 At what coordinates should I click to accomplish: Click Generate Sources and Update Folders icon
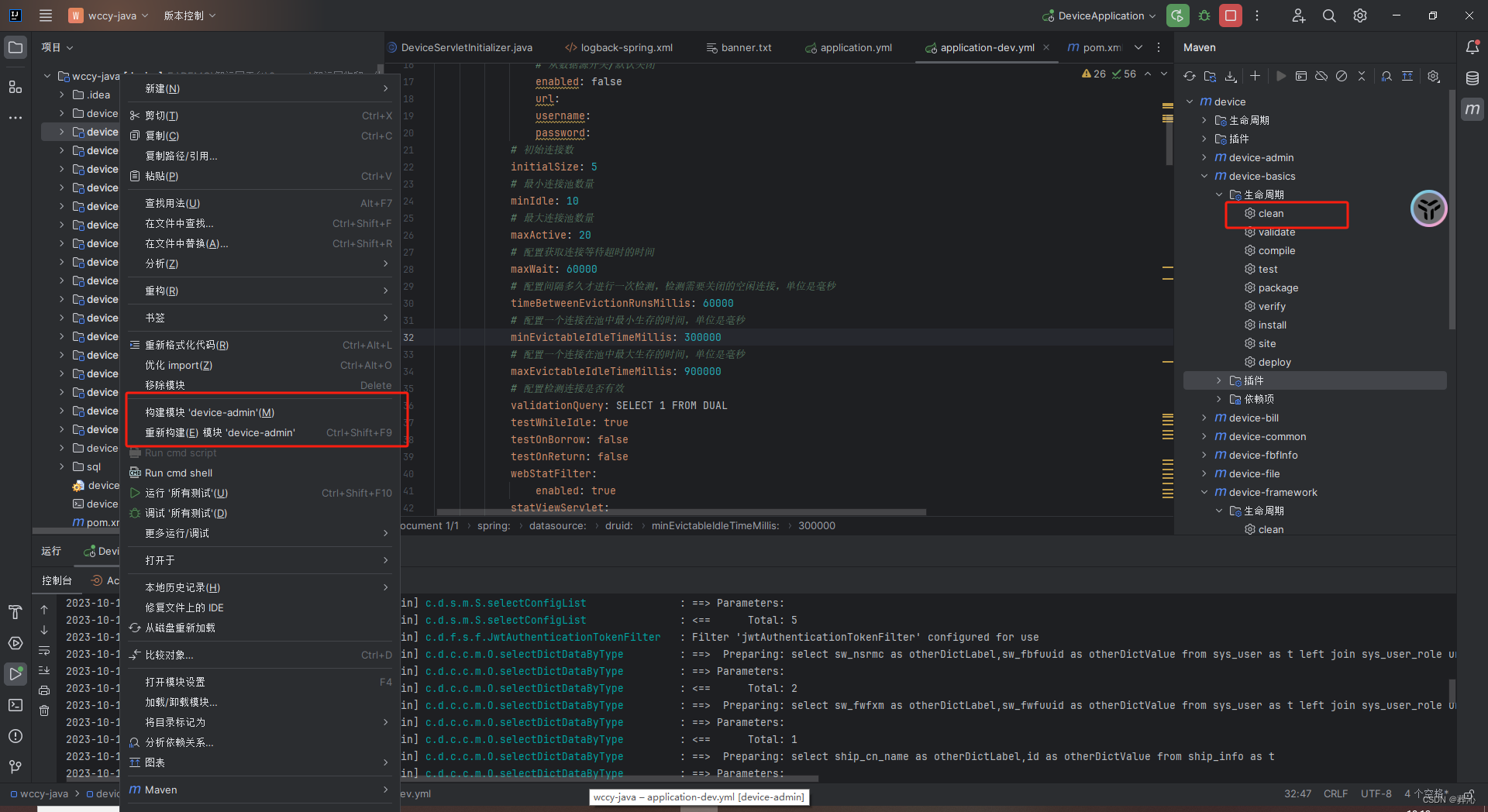pyautogui.click(x=1210, y=76)
